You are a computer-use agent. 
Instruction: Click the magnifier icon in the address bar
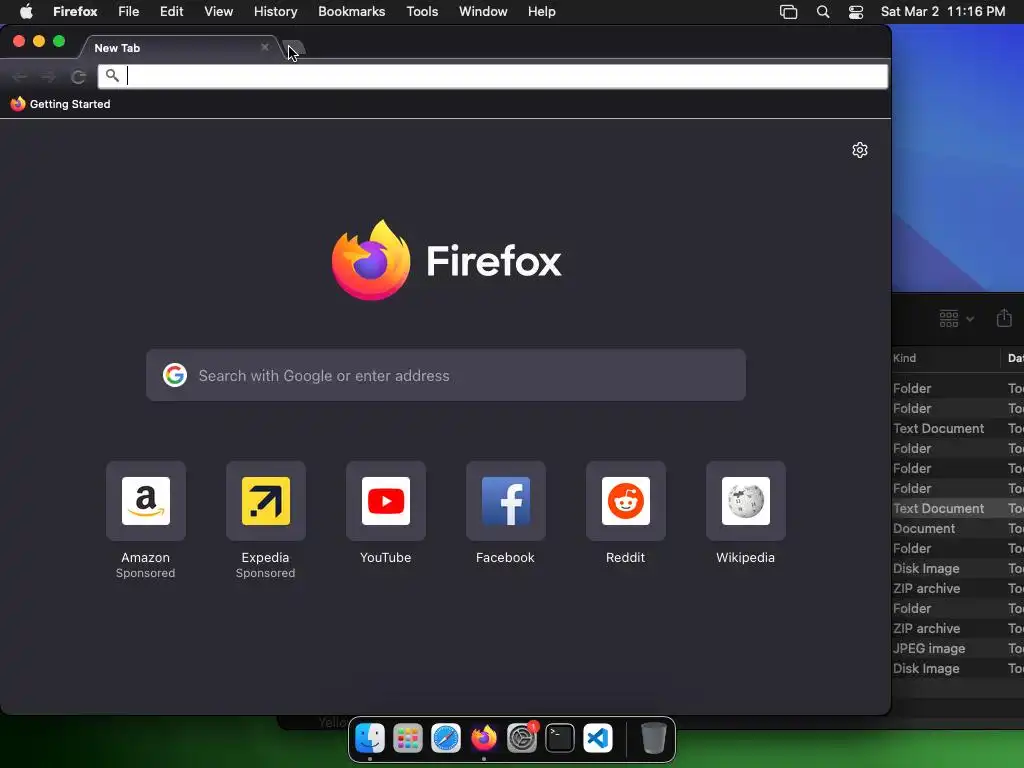112,76
